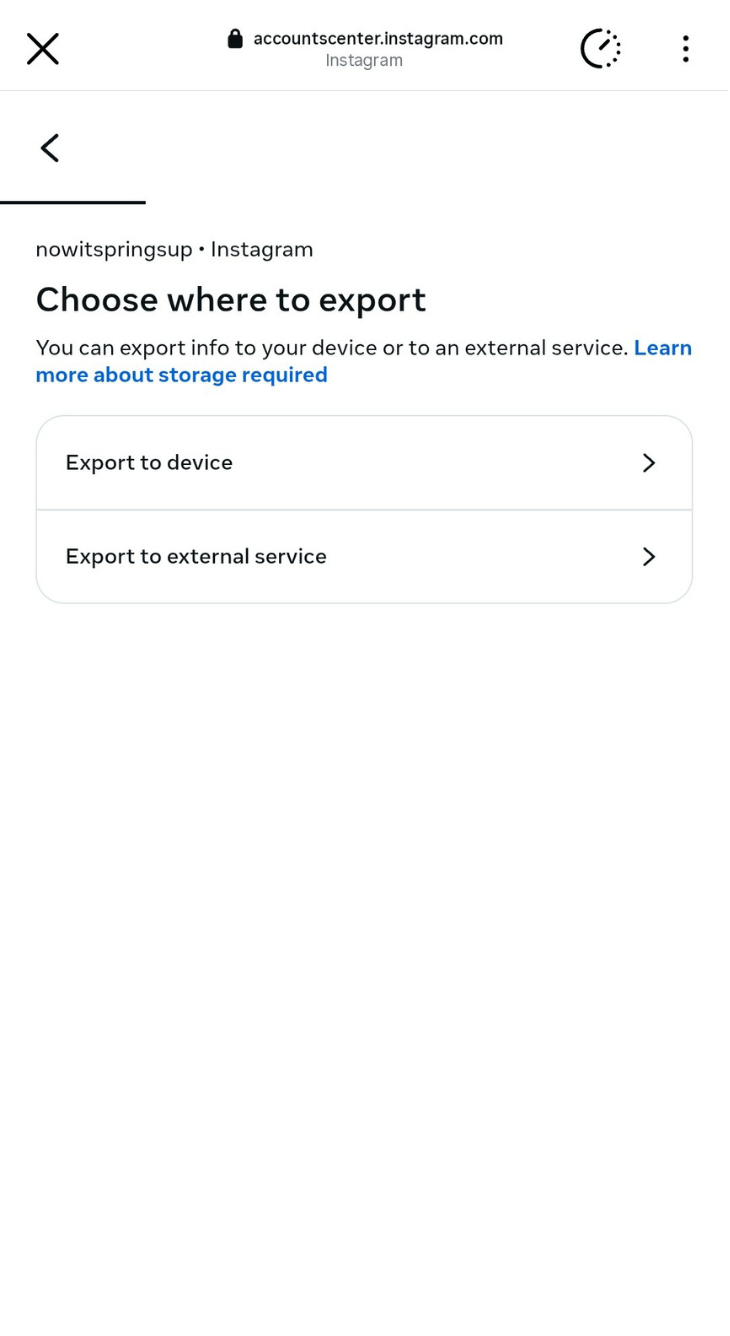Expand the Export to device chevron
Viewport: 730px width, 1336px height.
pos(649,463)
